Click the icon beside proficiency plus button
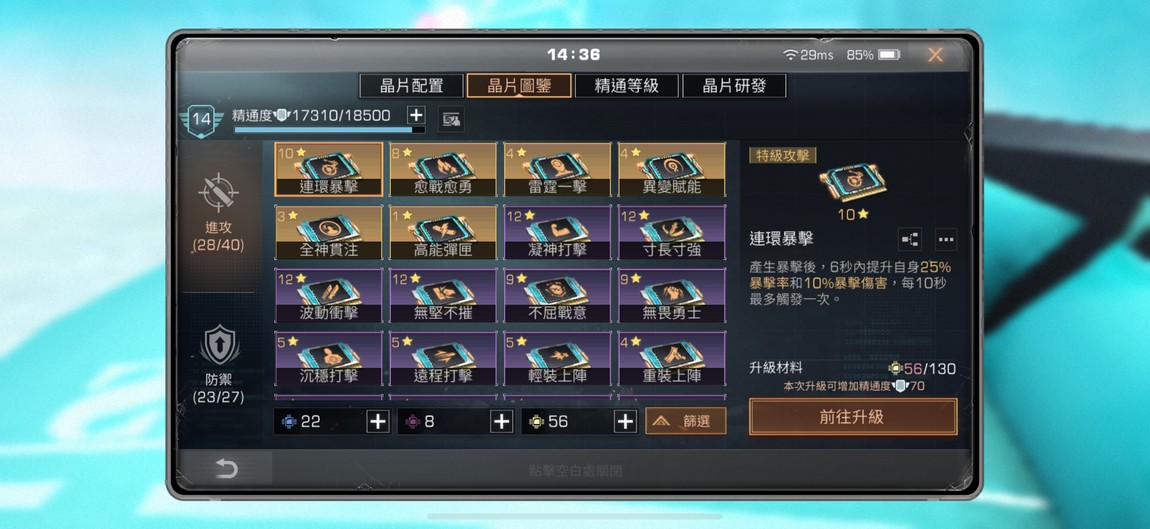The height and width of the screenshot is (529, 1150). pyautogui.click(x=451, y=119)
